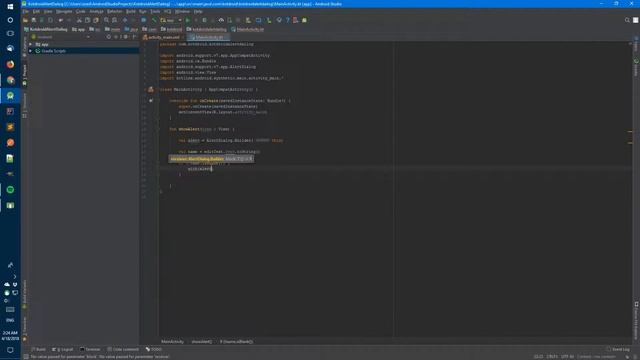The width and height of the screenshot is (640, 360).
Task: Click the Help question mark toolbar icon
Action: pyautogui.click(x=287, y=20)
